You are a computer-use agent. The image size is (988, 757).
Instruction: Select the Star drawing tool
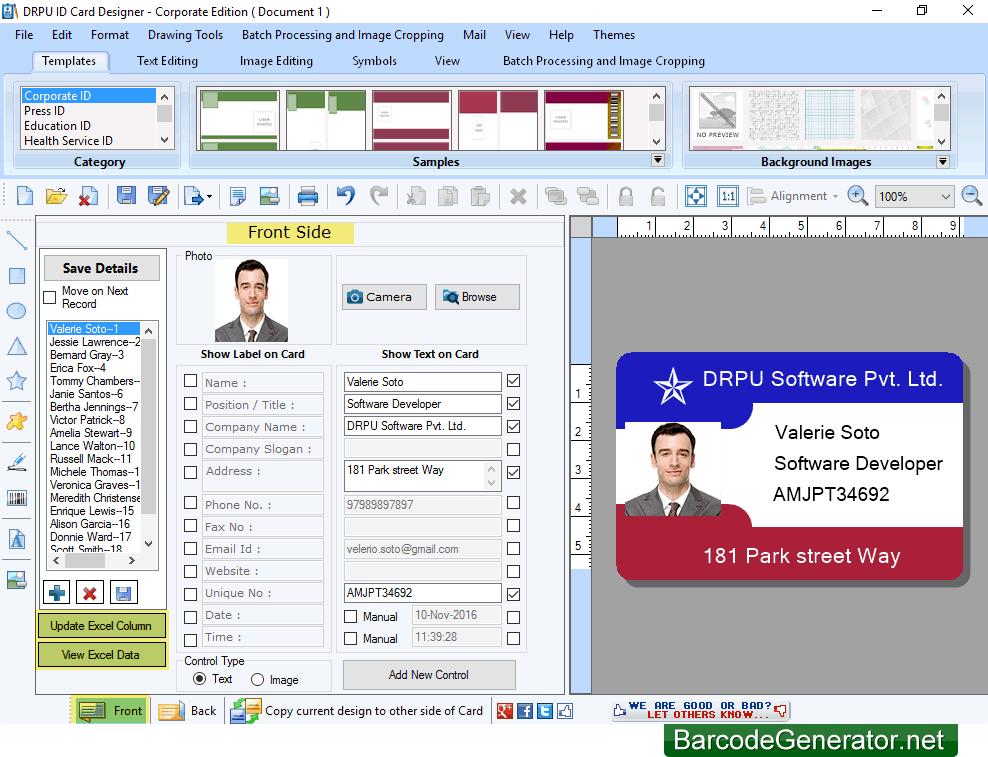click(16, 381)
